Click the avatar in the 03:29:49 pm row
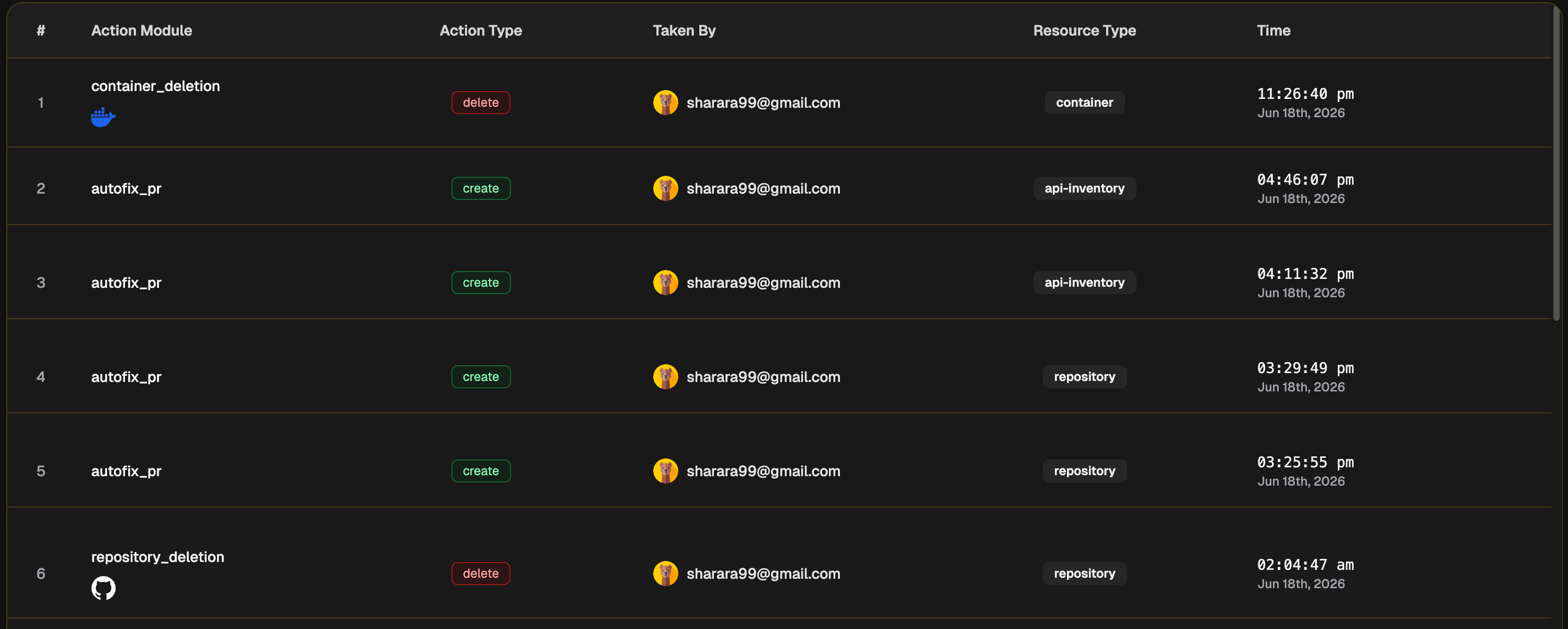1568x629 pixels. point(665,377)
